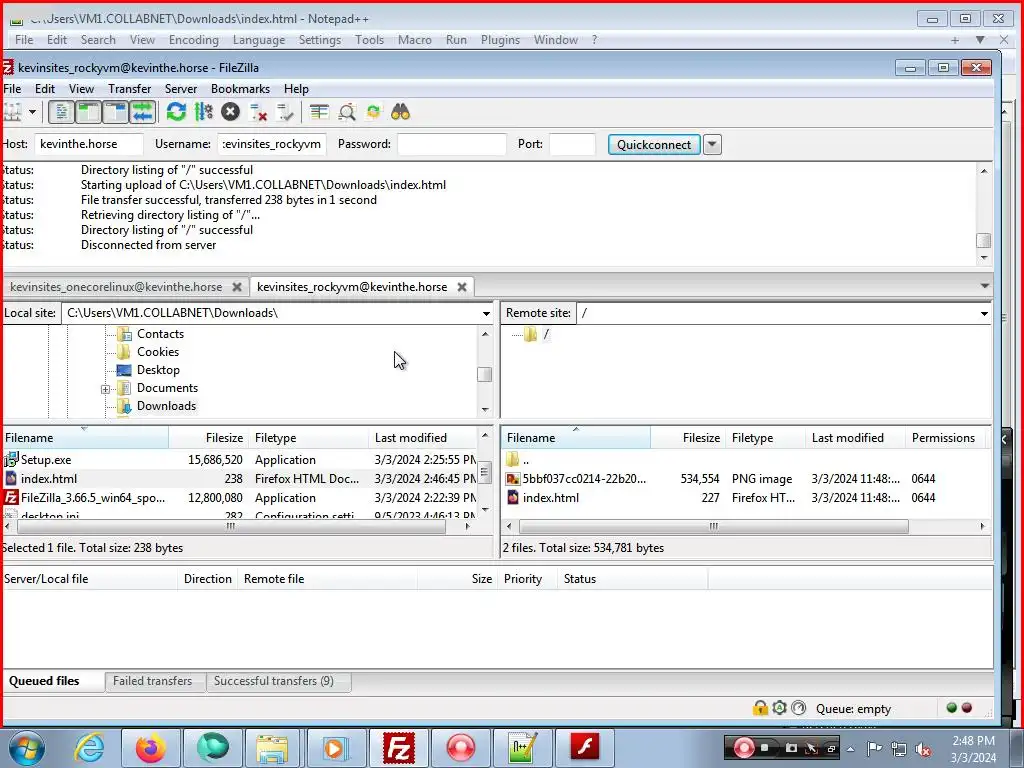Click the reconnect to last server icon
This screenshot has width=1024, height=768.
285,112
